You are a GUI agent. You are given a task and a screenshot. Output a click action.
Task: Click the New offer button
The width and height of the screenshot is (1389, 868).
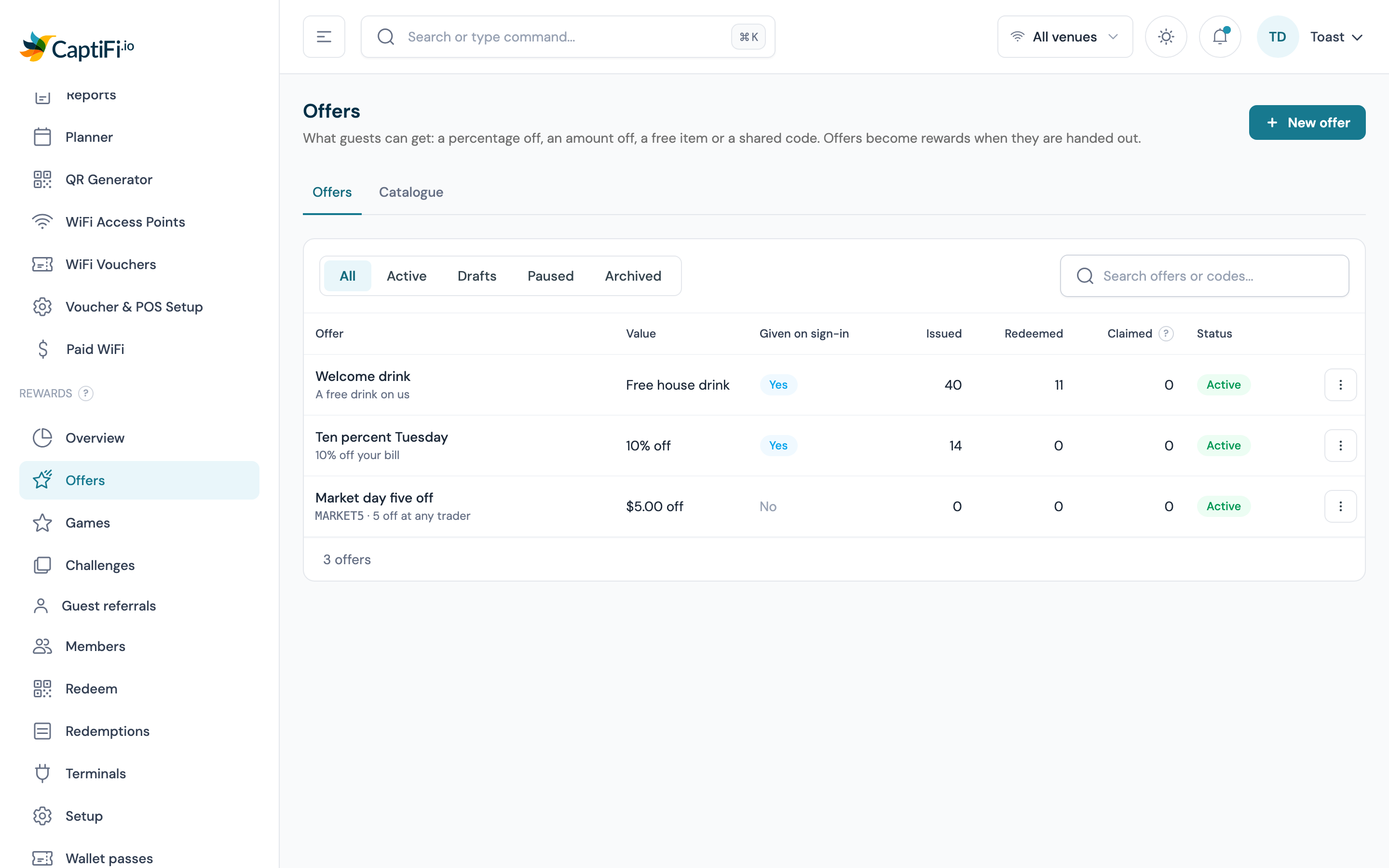coord(1307,122)
